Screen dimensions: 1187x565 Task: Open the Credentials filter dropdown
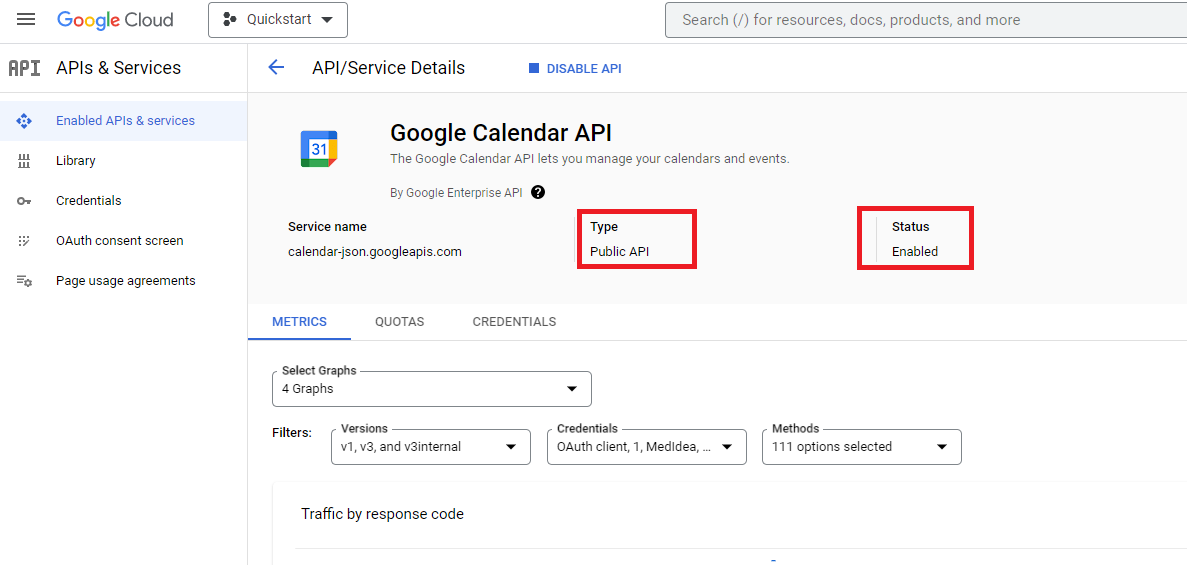click(x=646, y=447)
